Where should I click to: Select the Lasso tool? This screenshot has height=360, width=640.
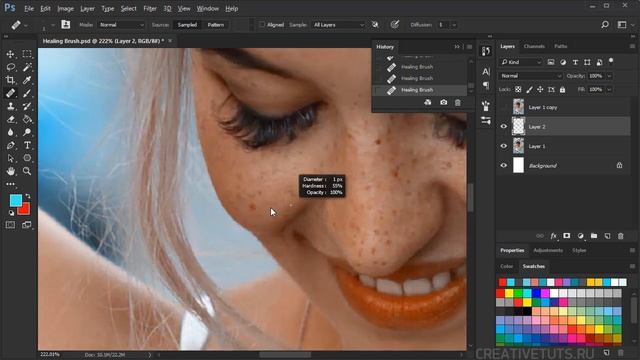pos(11,67)
